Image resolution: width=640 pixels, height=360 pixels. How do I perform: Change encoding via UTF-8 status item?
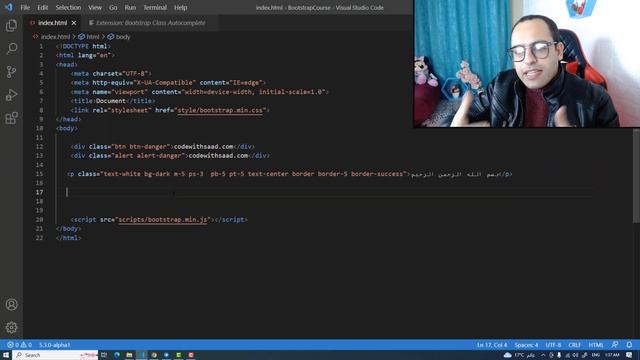point(553,345)
